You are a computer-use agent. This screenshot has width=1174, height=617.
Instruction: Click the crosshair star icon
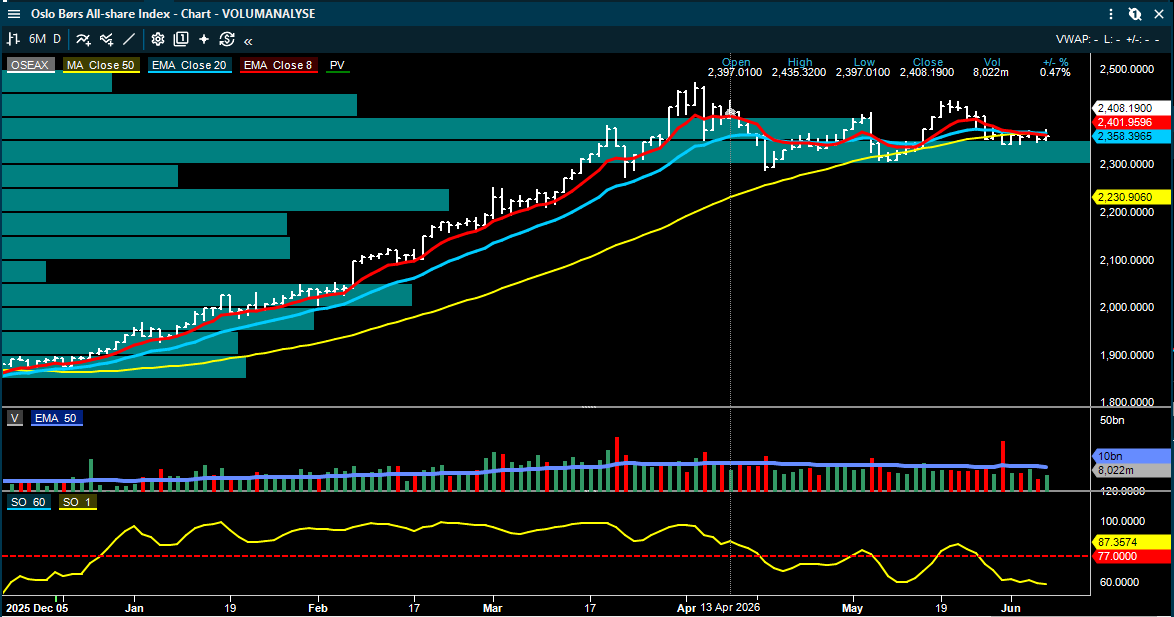coord(204,39)
